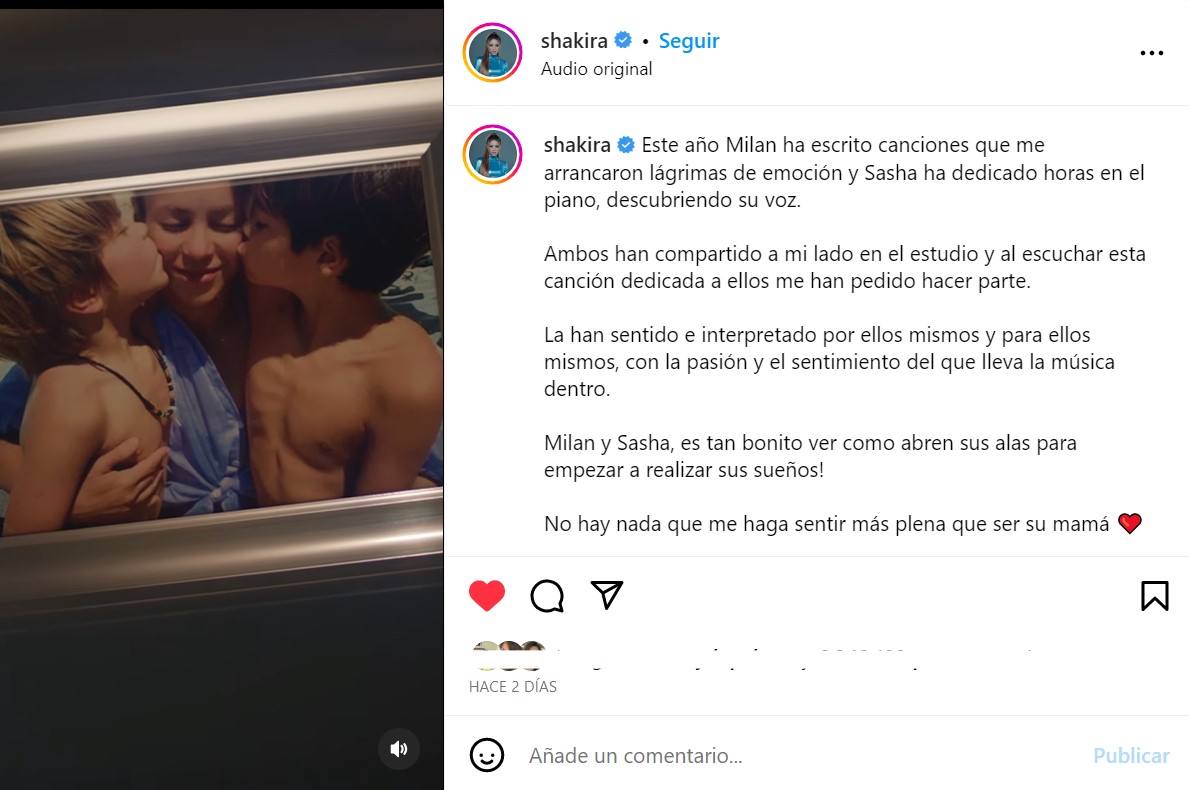The height and width of the screenshot is (790, 1189).
Task: Click liker avatars above the timestamp
Action: 509,656
